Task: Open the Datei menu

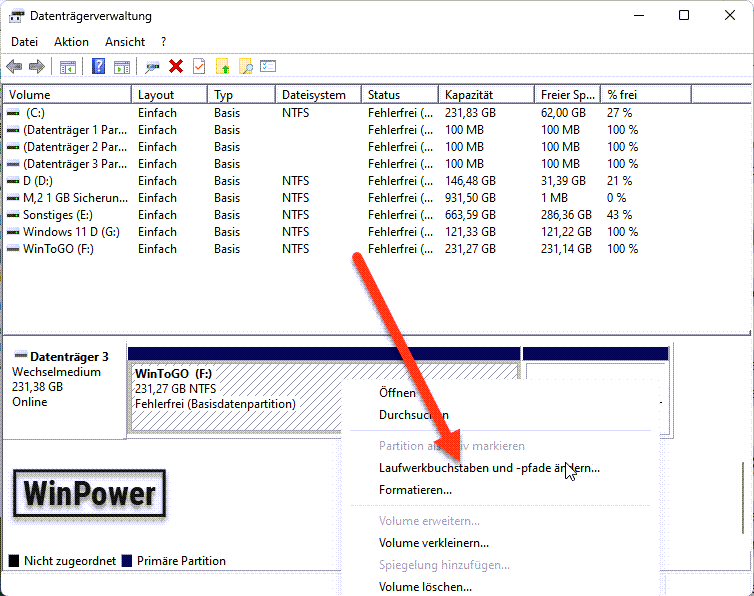Action: point(25,42)
